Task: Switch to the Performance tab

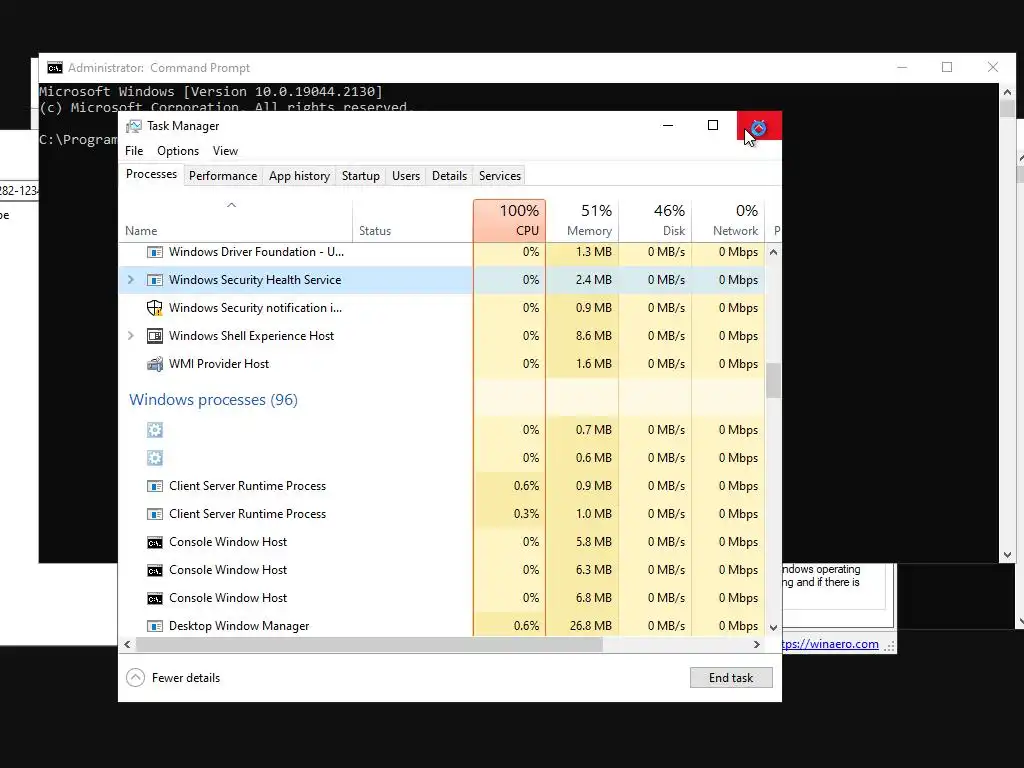Action: click(223, 176)
